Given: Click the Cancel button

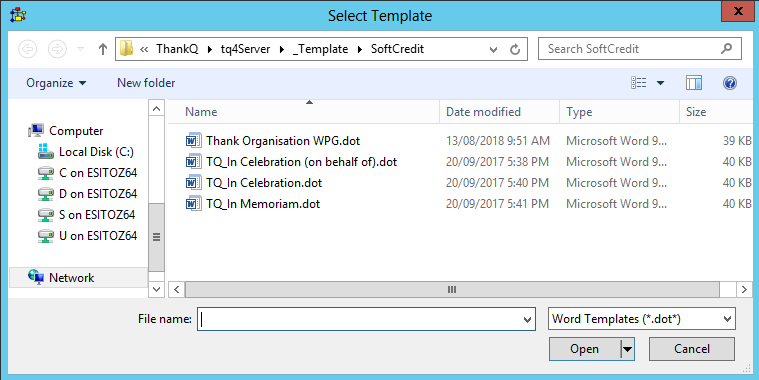Looking at the screenshot, I should 692,349.
